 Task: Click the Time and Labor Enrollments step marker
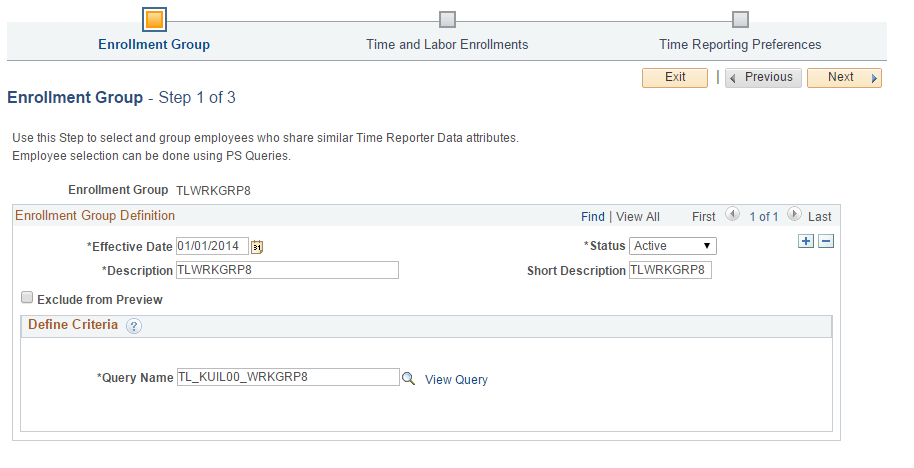coord(447,20)
